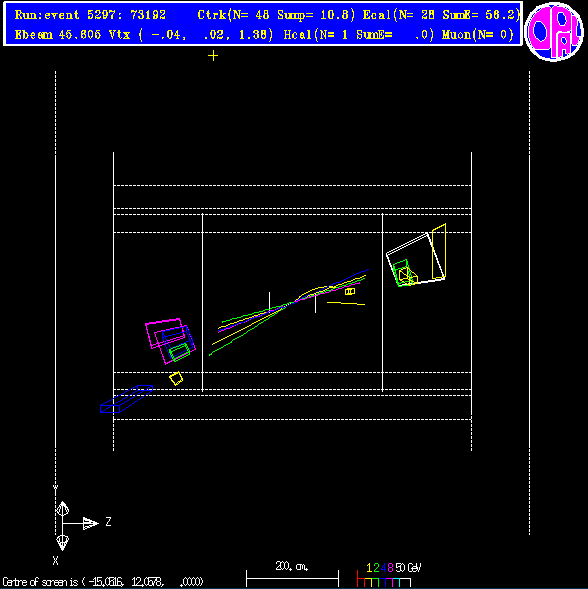The height and width of the screenshot is (589, 588).
Task: Select the Muon(N= 0) readout
Action: 478,35
